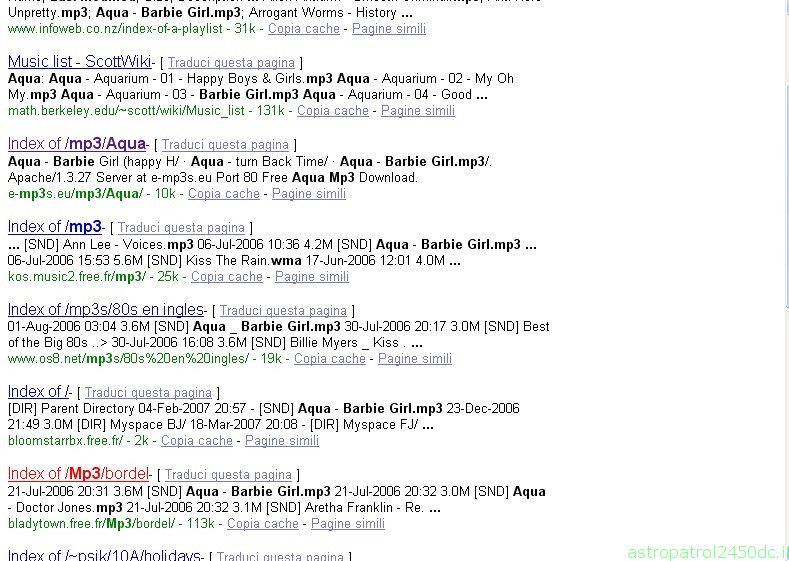Open 'Copia cache' for e-mp3s.eu result
This screenshot has width=789, height=561.
tap(224, 194)
